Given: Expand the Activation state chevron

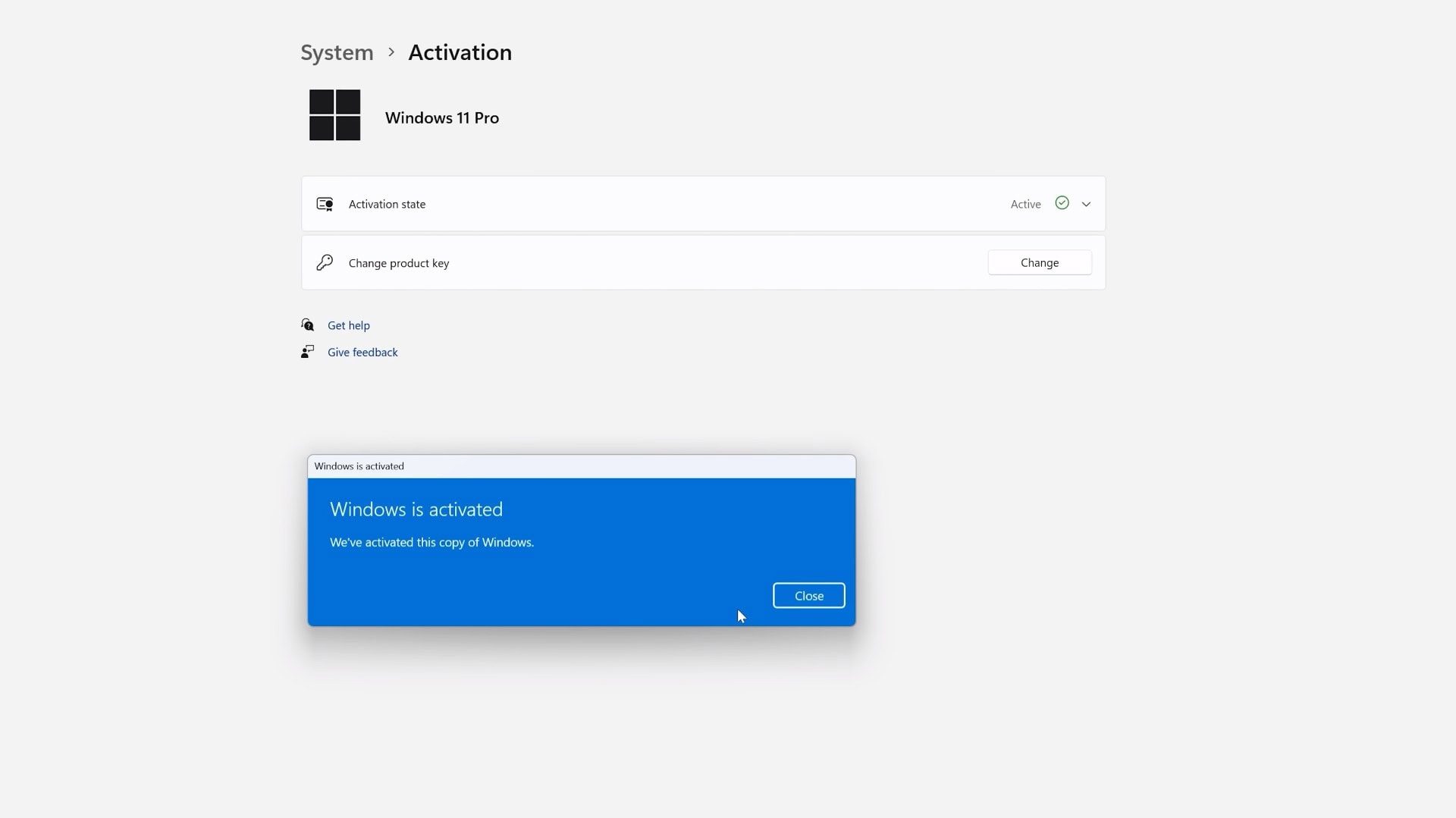Looking at the screenshot, I should tap(1086, 204).
